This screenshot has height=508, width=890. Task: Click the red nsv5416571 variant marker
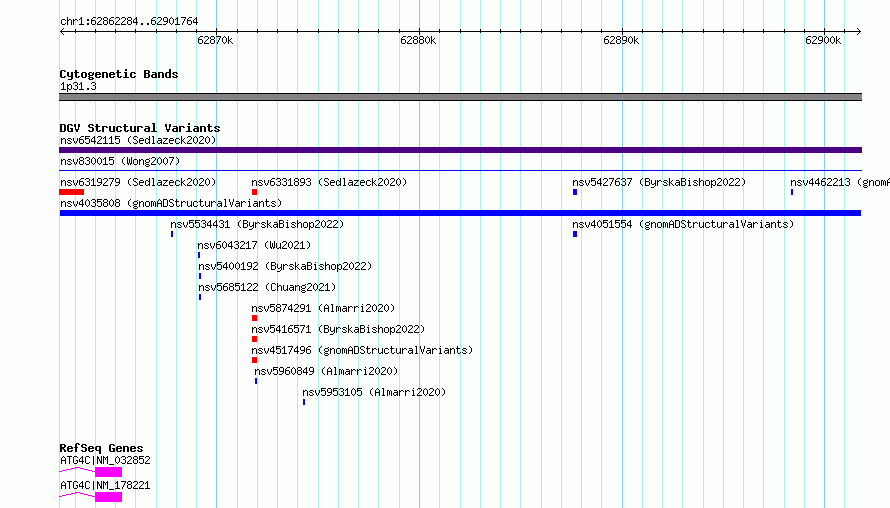(254, 339)
